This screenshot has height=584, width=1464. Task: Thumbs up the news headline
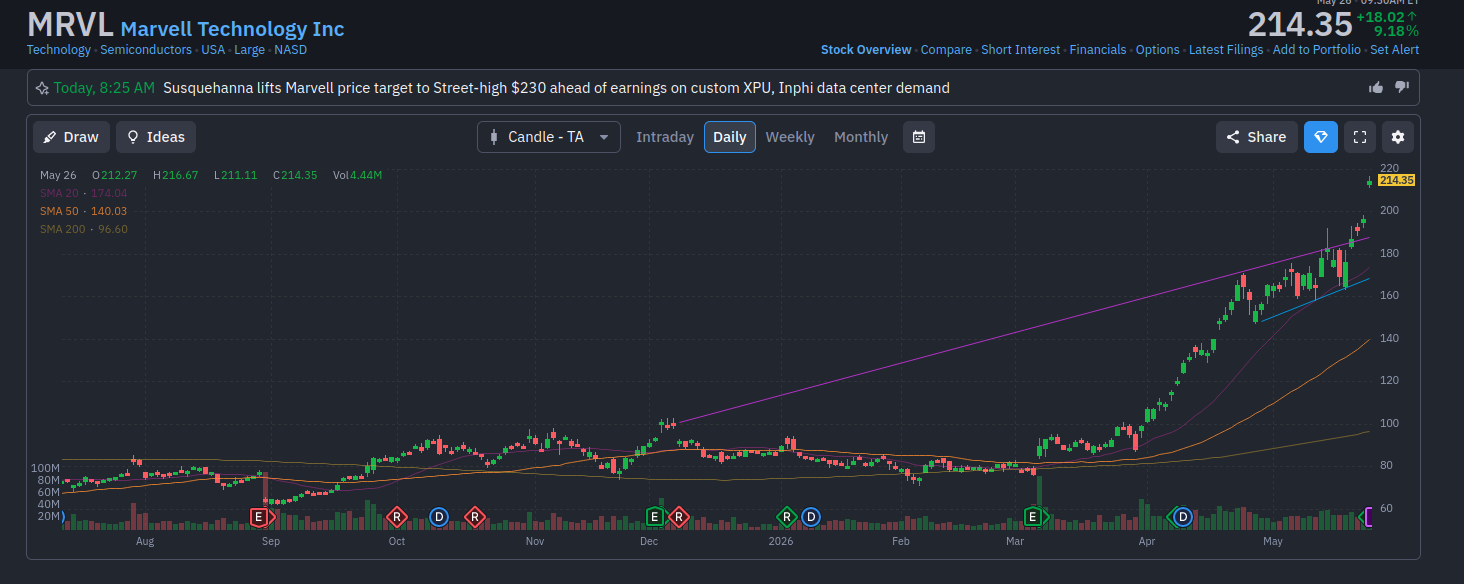click(x=1376, y=88)
